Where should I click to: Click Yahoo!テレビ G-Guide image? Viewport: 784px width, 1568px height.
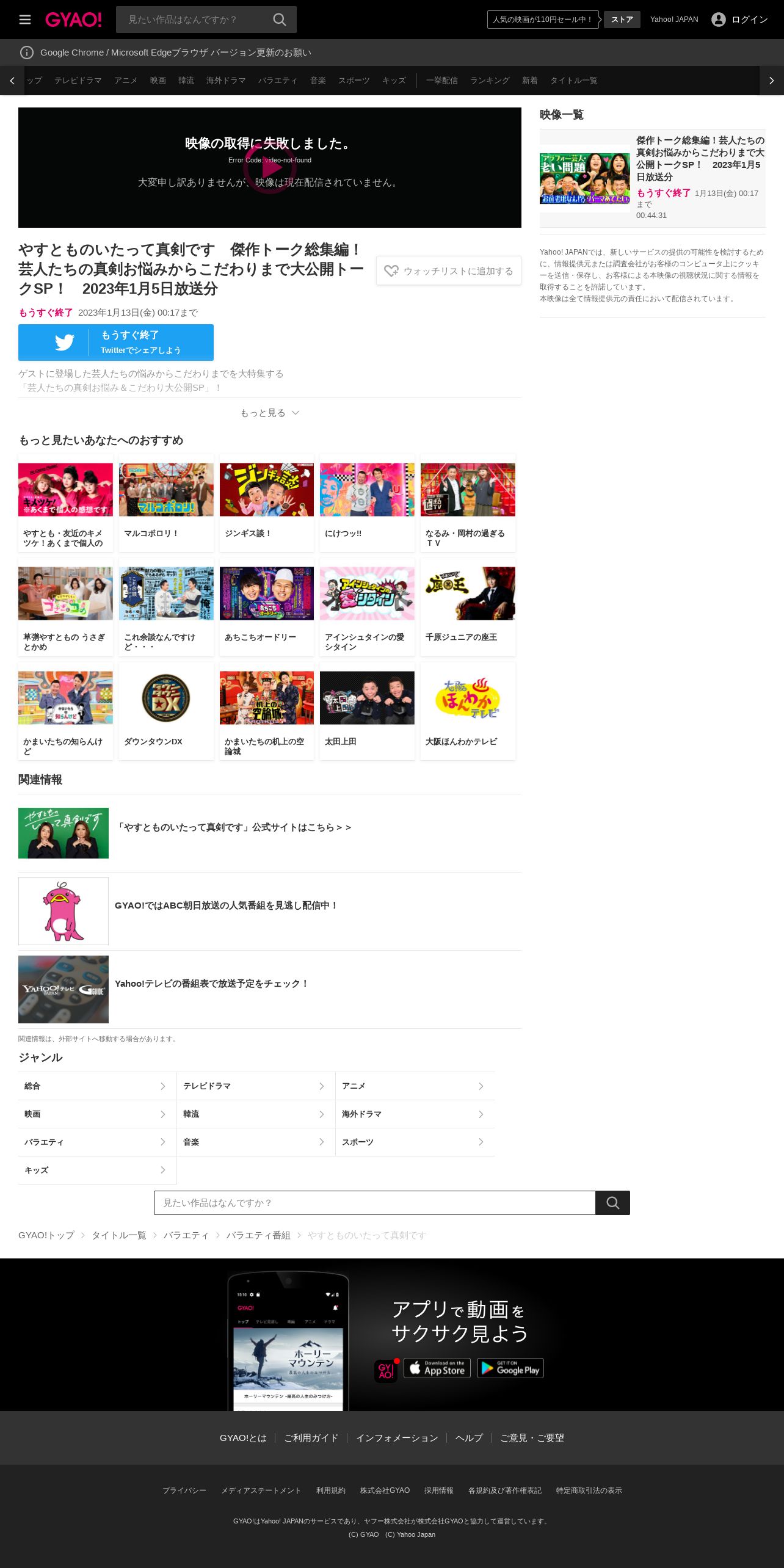[64, 989]
